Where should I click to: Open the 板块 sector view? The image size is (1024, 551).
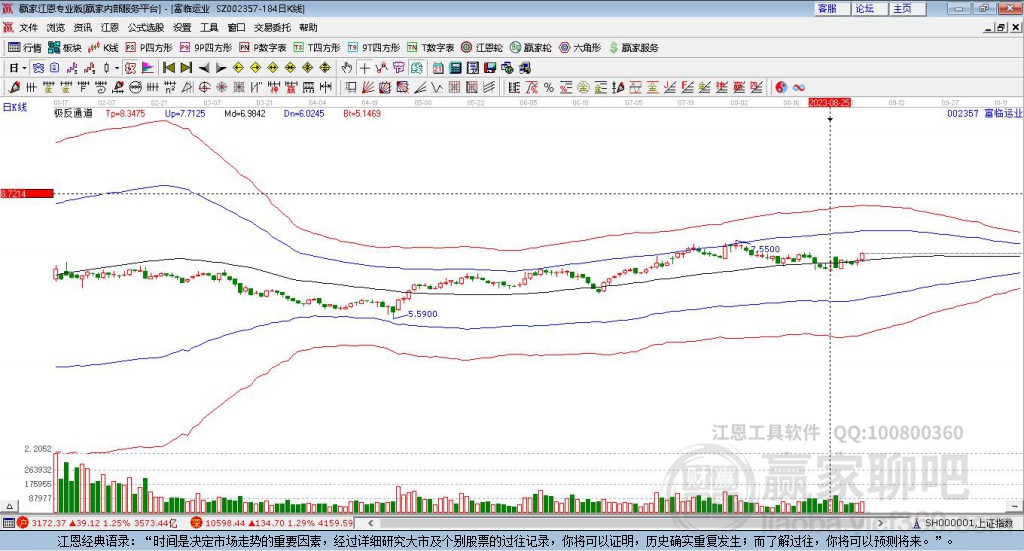[65, 48]
